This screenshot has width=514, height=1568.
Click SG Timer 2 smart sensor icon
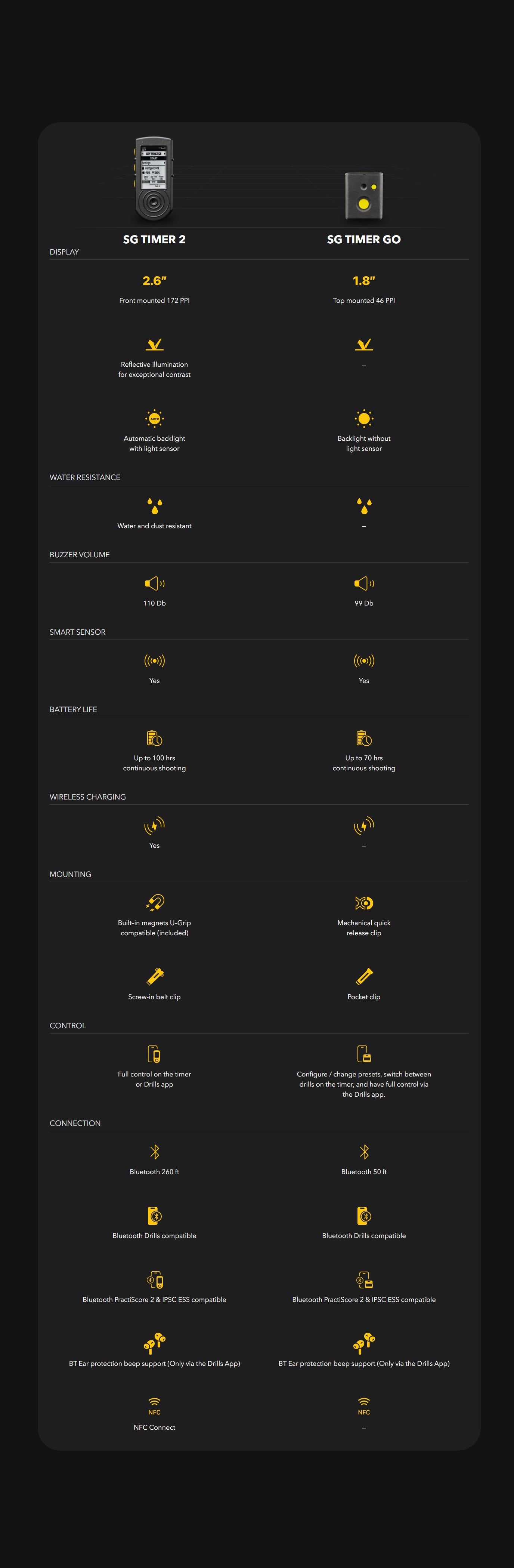[x=155, y=660]
